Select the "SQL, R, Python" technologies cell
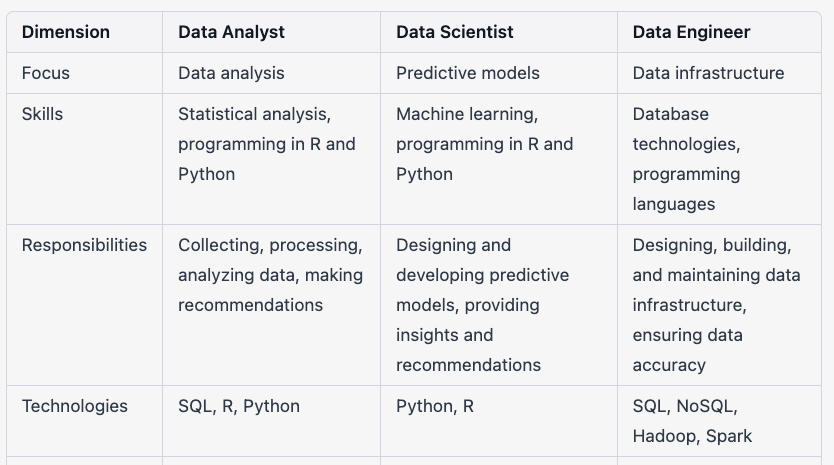The height and width of the screenshot is (465, 834). coord(239,406)
